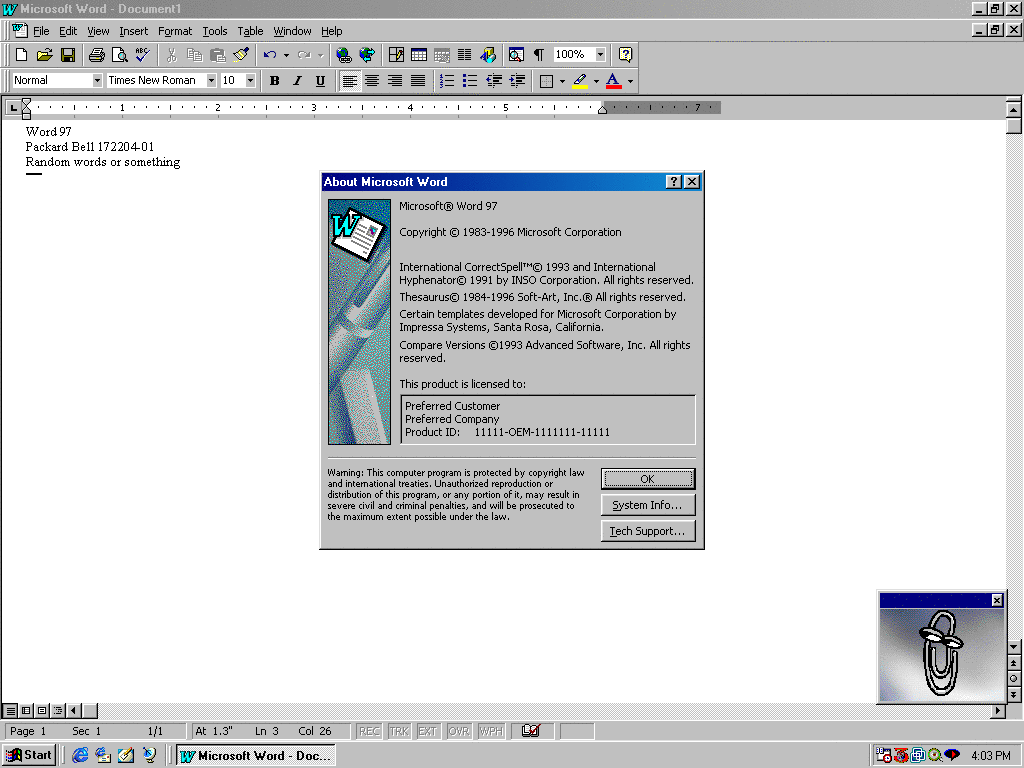Click the Save floppy disk icon
This screenshot has height=768, width=1024.
tap(68, 55)
